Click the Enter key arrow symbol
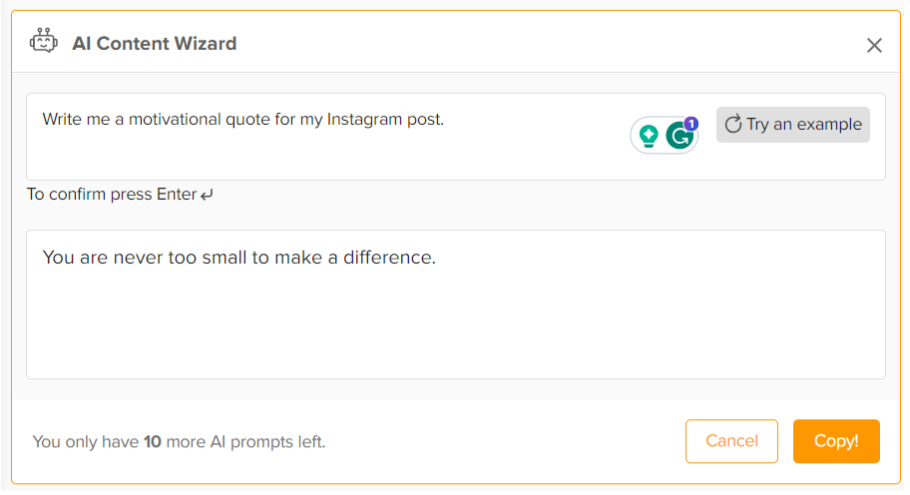The image size is (910, 495). (x=207, y=195)
